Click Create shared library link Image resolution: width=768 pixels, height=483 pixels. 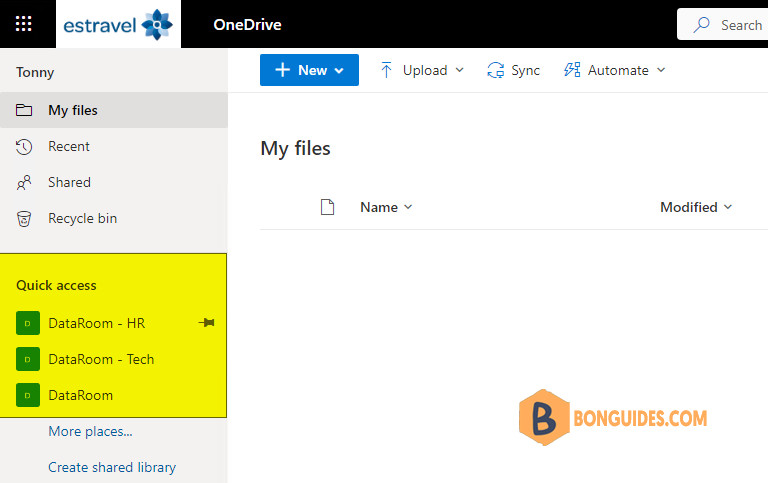(x=112, y=467)
